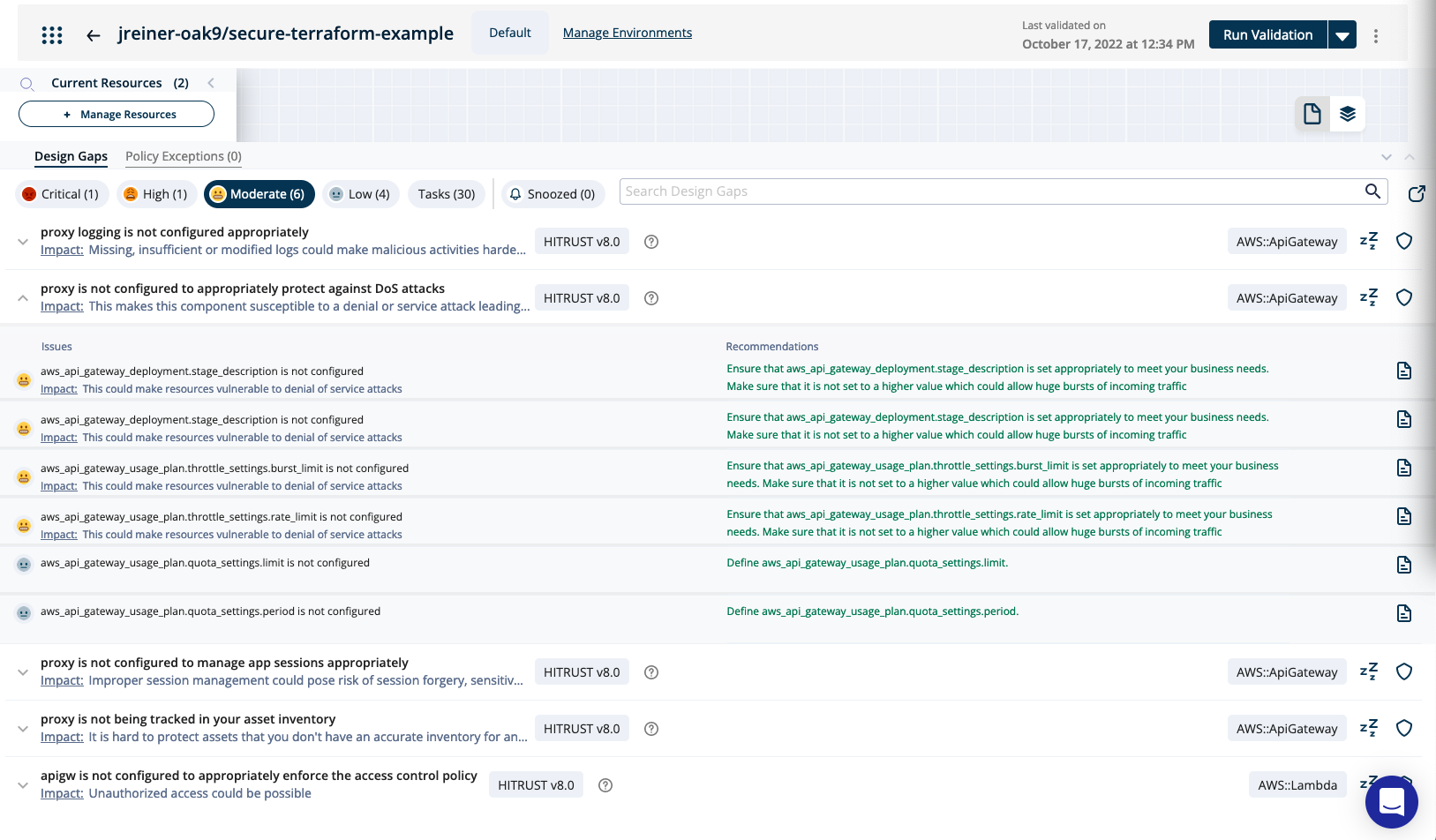Snooze the asset inventory design gap
1436x840 pixels.
pos(1369,728)
